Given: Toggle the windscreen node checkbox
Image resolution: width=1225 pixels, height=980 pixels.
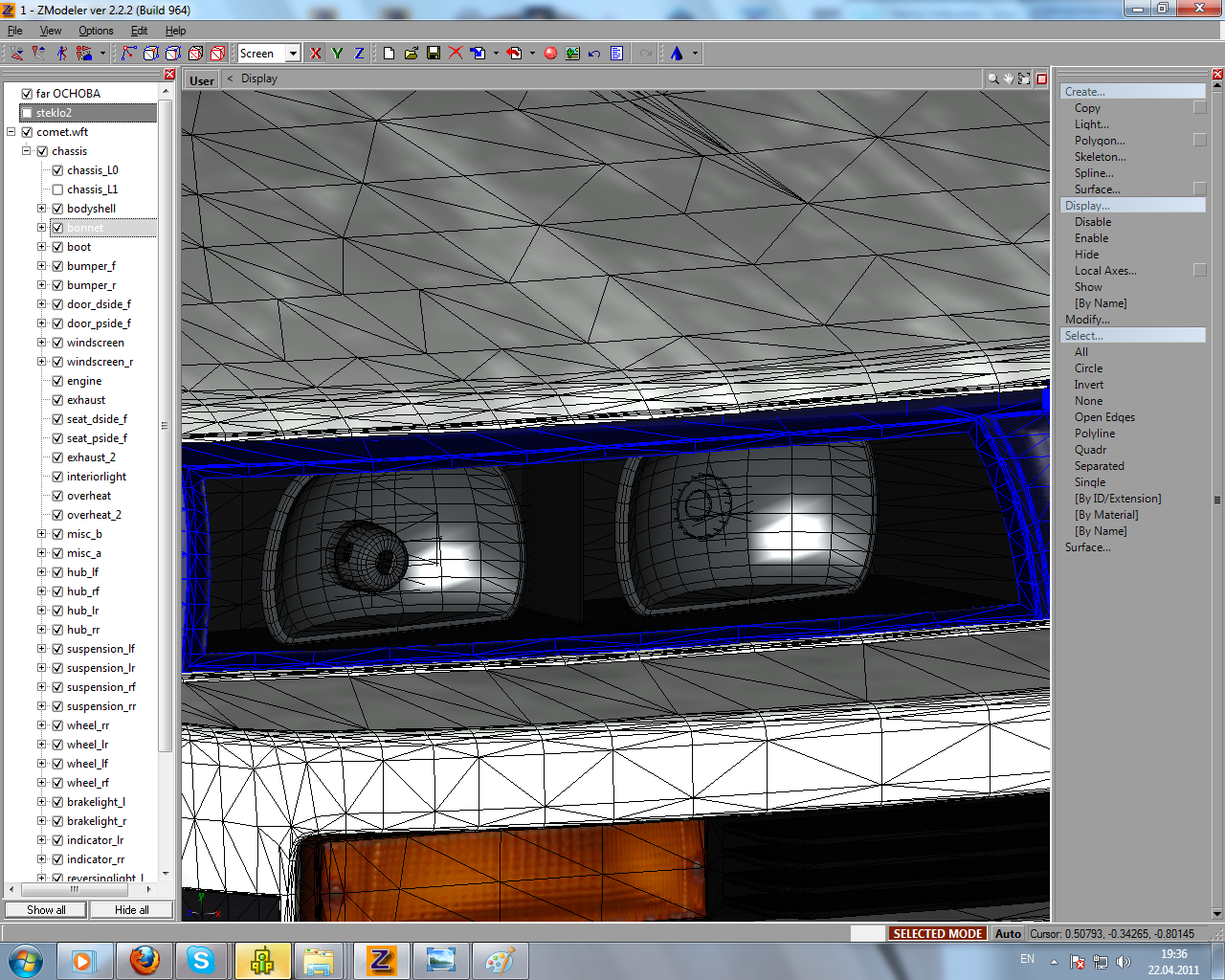Looking at the screenshot, I should pos(57,343).
